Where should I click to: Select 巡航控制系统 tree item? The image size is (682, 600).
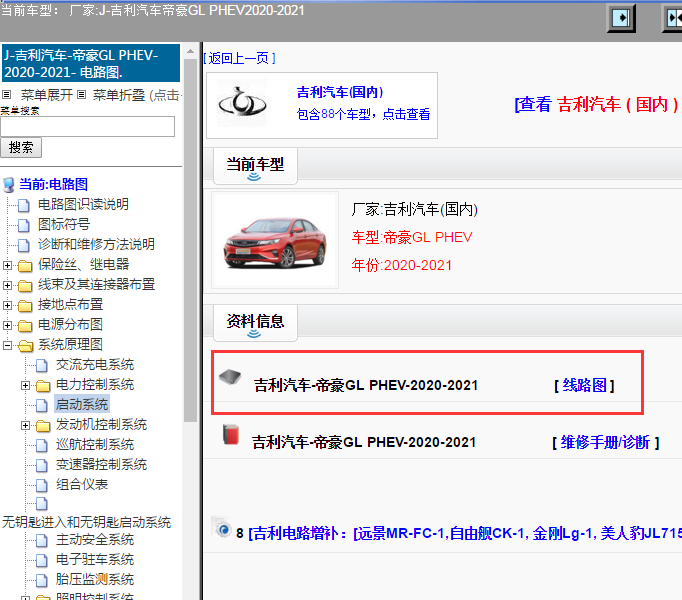(x=95, y=445)
